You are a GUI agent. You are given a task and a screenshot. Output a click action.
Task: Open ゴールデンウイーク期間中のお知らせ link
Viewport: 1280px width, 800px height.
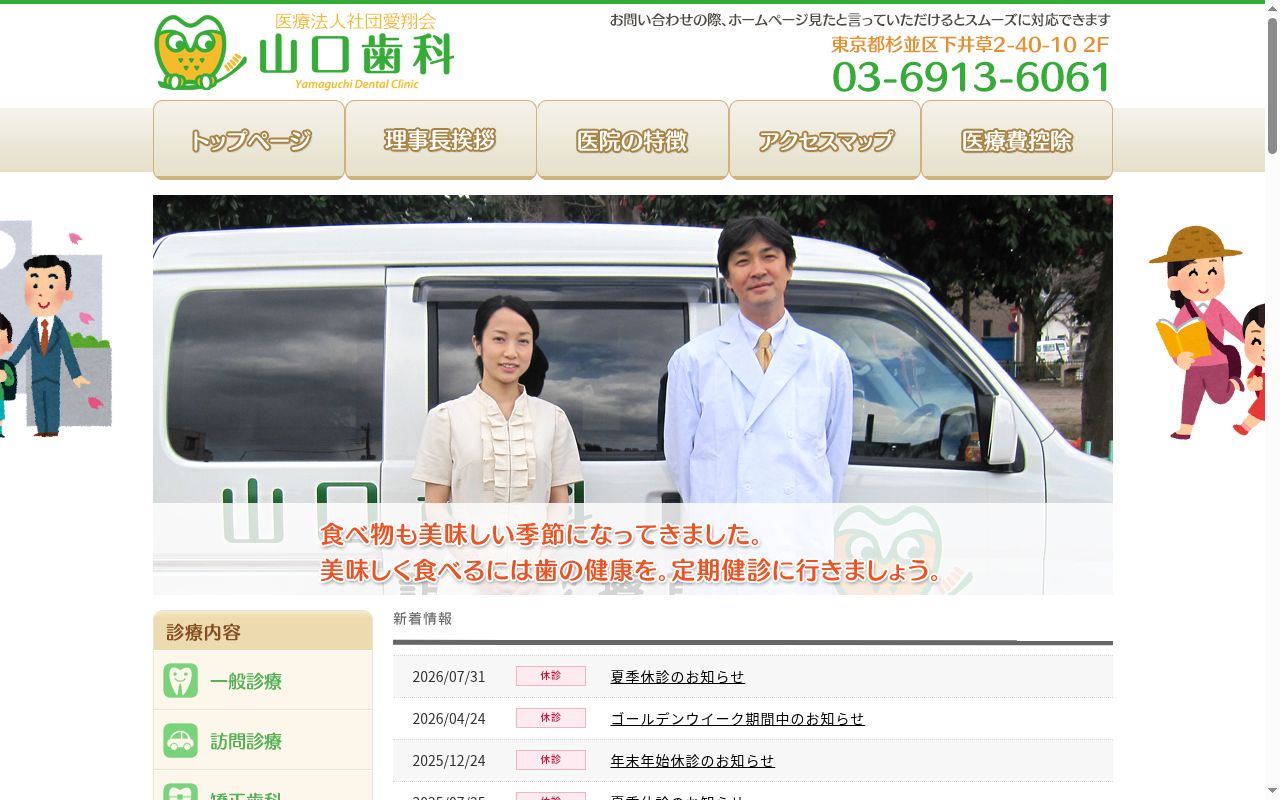coord(738,719)
